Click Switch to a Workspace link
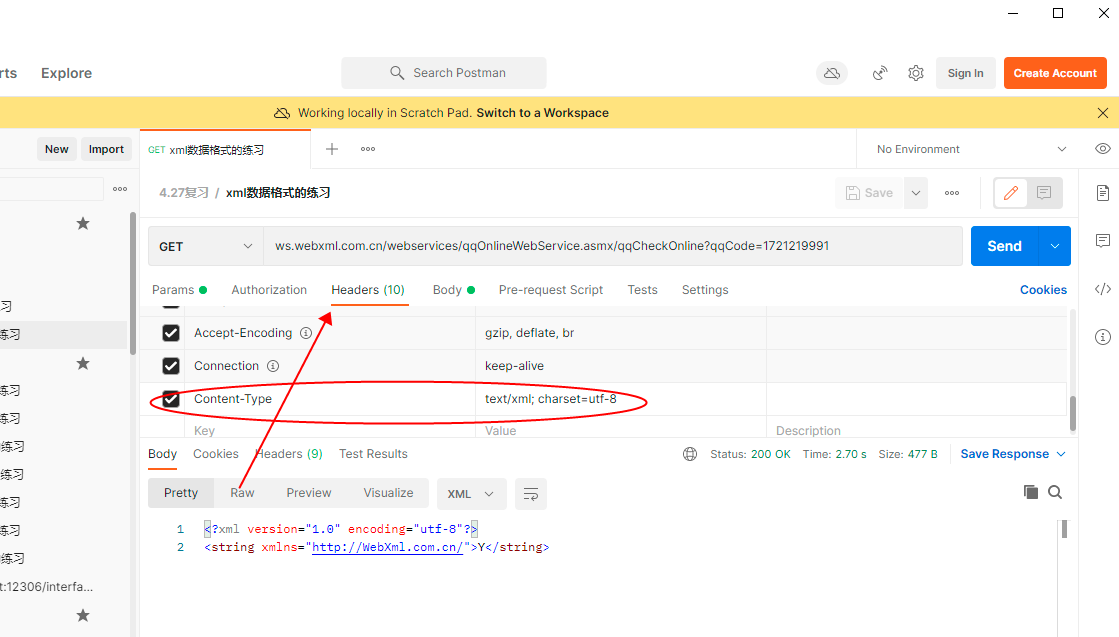This screenshot has width=1119, height=637. coord(542,113)
